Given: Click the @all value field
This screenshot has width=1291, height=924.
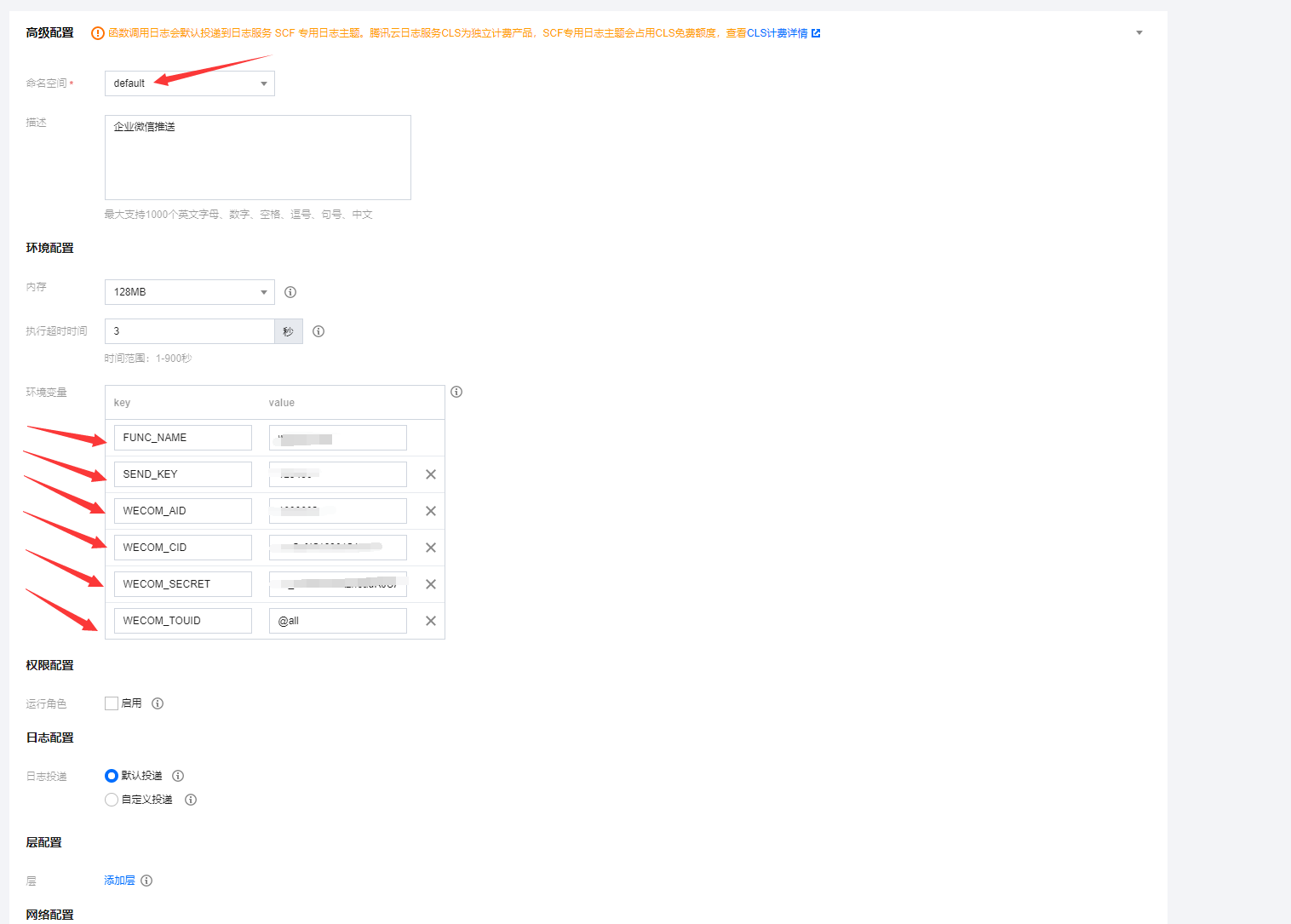Looking at the screenshot, I should (338, 621).
